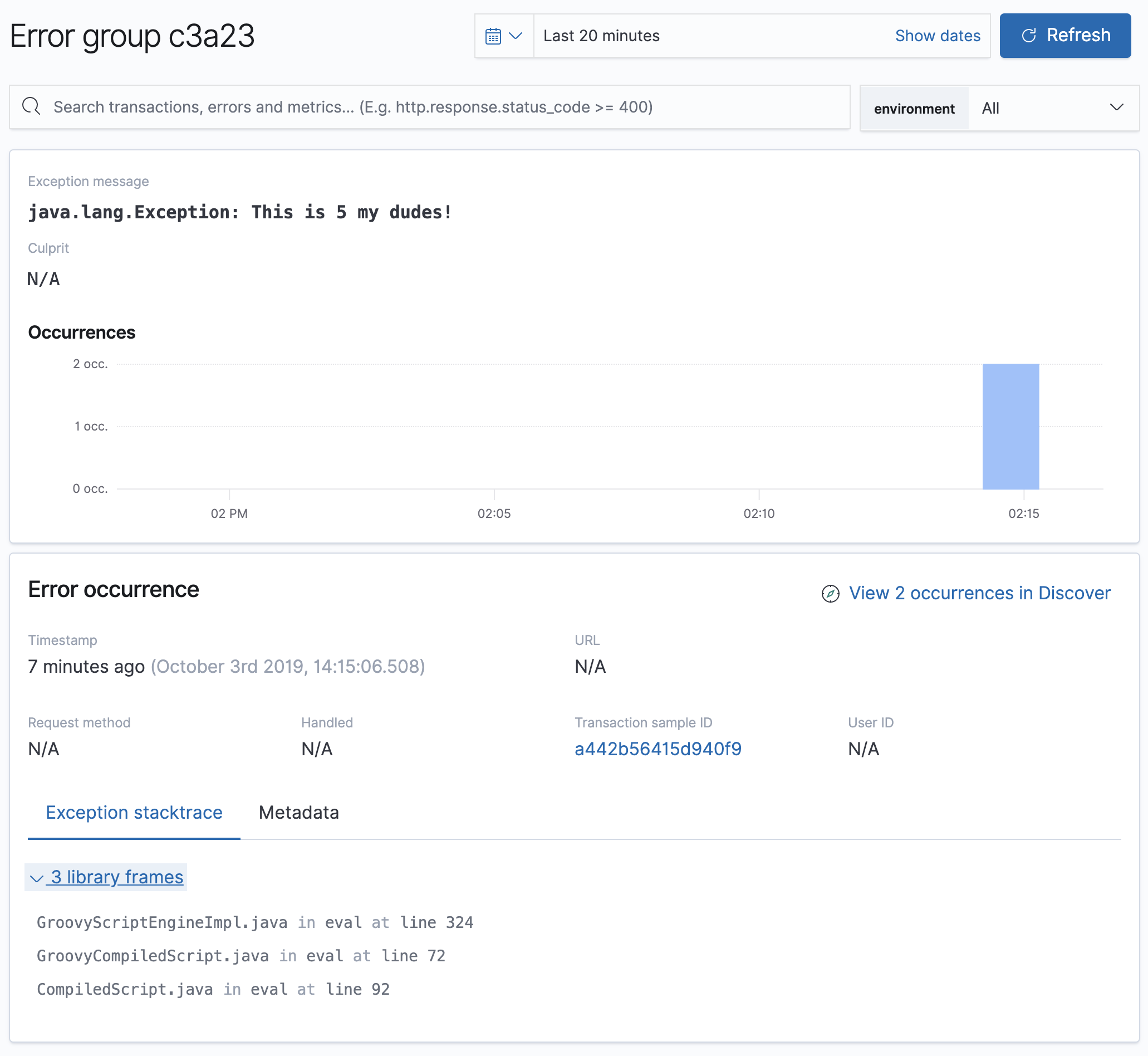Click the environment label button
1148x1056 pixels.
(914, 109)
